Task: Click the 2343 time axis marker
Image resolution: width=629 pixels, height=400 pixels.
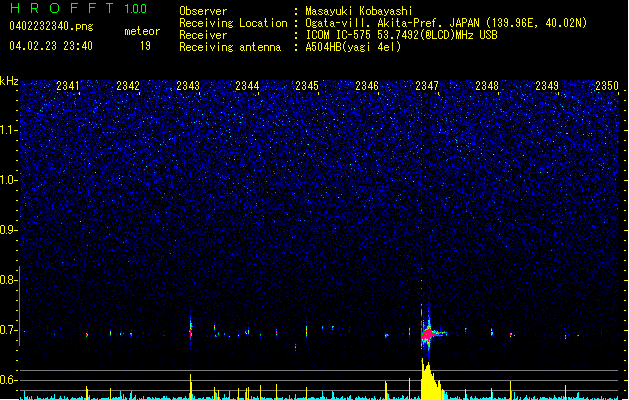Action: (188, 86)
